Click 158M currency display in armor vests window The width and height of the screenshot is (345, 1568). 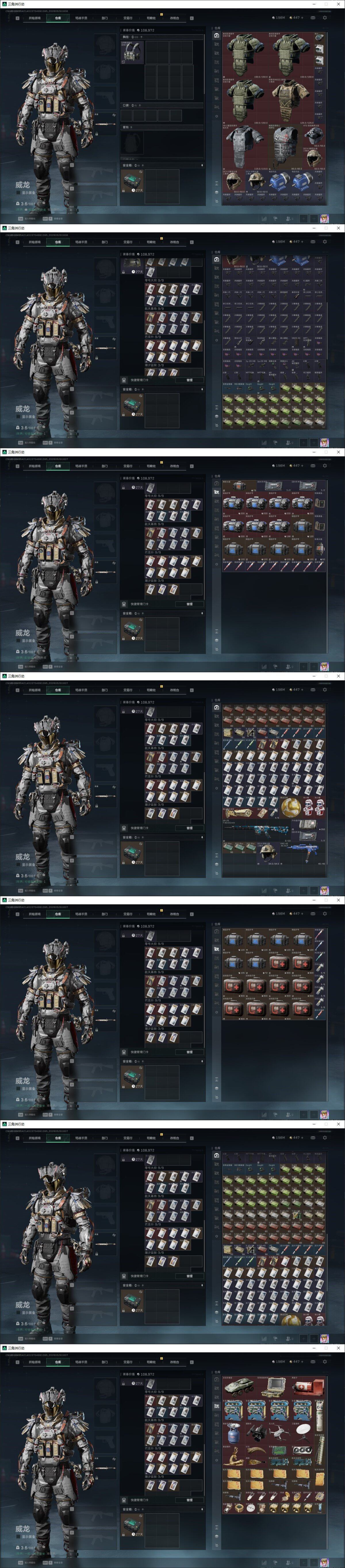(279, 18)
